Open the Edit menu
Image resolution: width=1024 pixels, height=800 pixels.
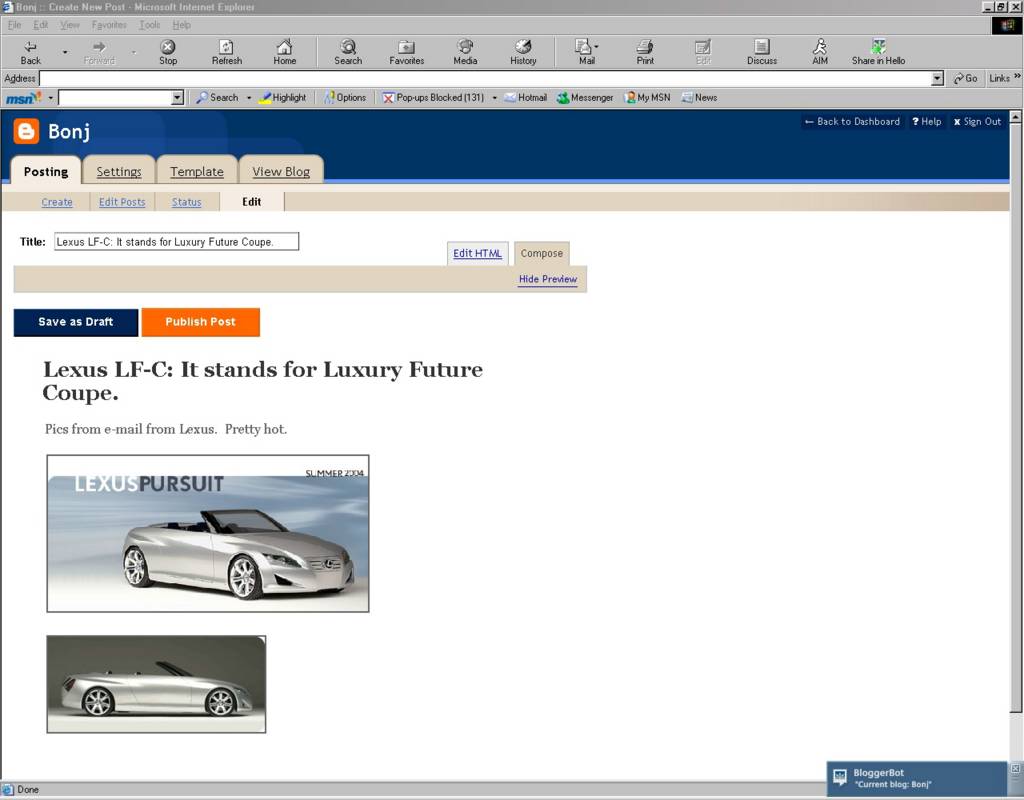tap(40, 25)
